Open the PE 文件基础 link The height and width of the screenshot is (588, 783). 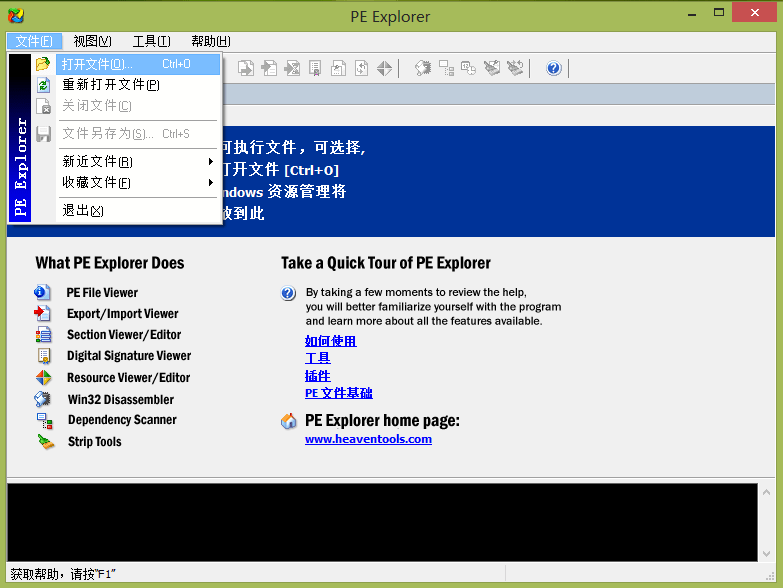coord(339,393)
